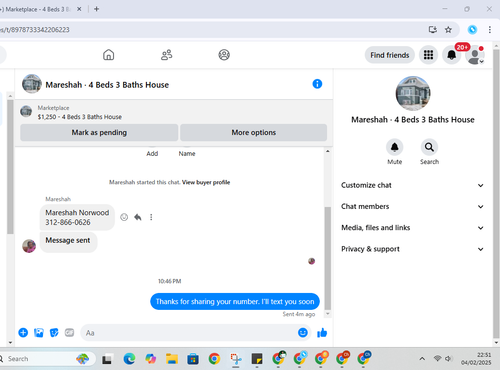
Task: Click the Thanks for sharing your number message
Action: [x=235, y=302]
